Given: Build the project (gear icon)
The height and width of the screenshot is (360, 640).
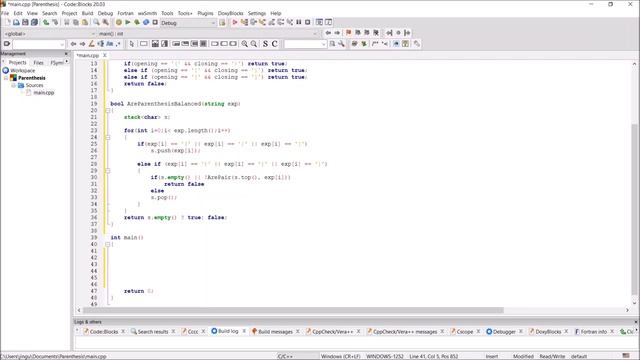Looking at the screenshot, I should point(119,22).
